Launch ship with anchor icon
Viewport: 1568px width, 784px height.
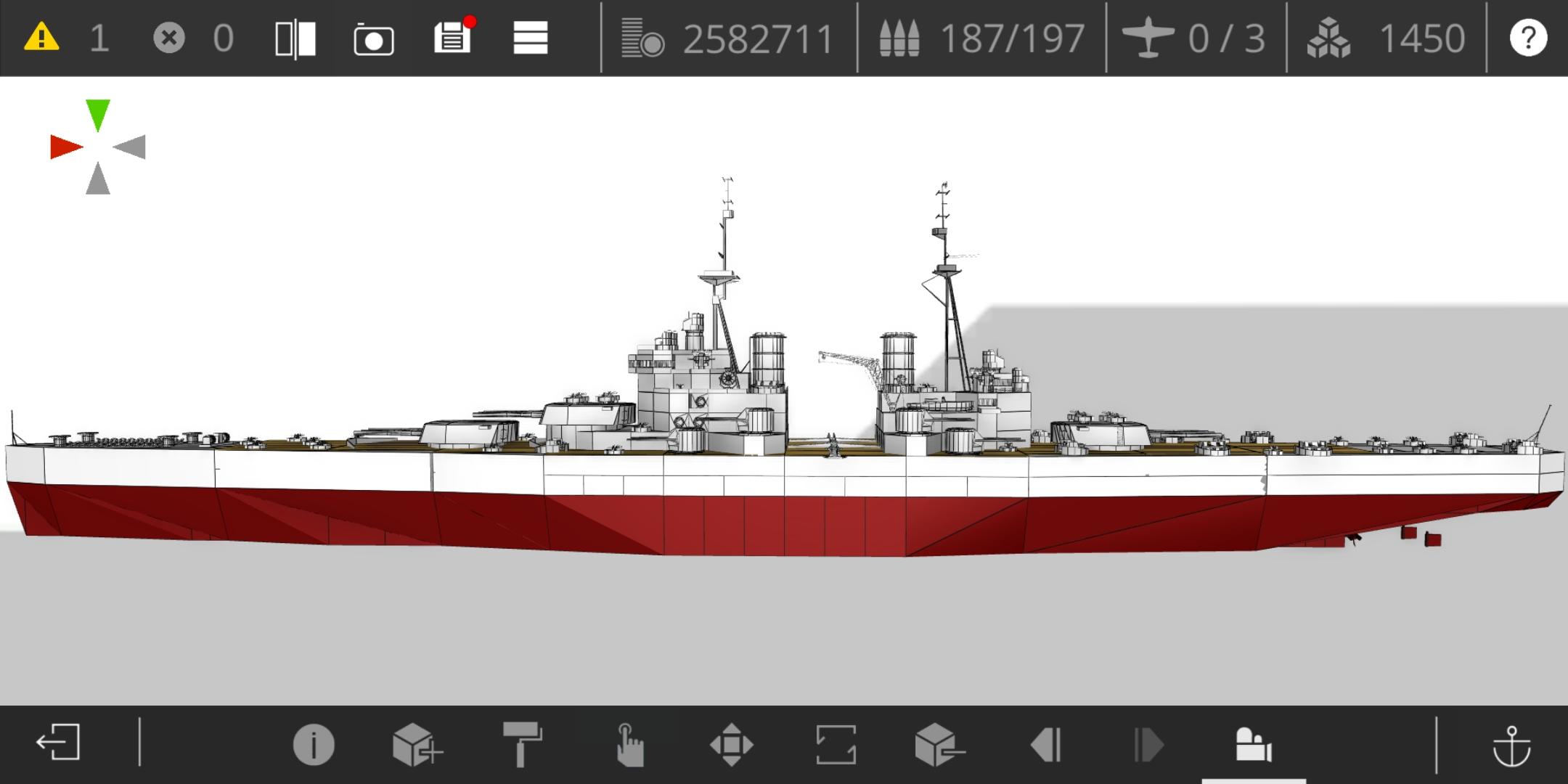click(1511, 746)
